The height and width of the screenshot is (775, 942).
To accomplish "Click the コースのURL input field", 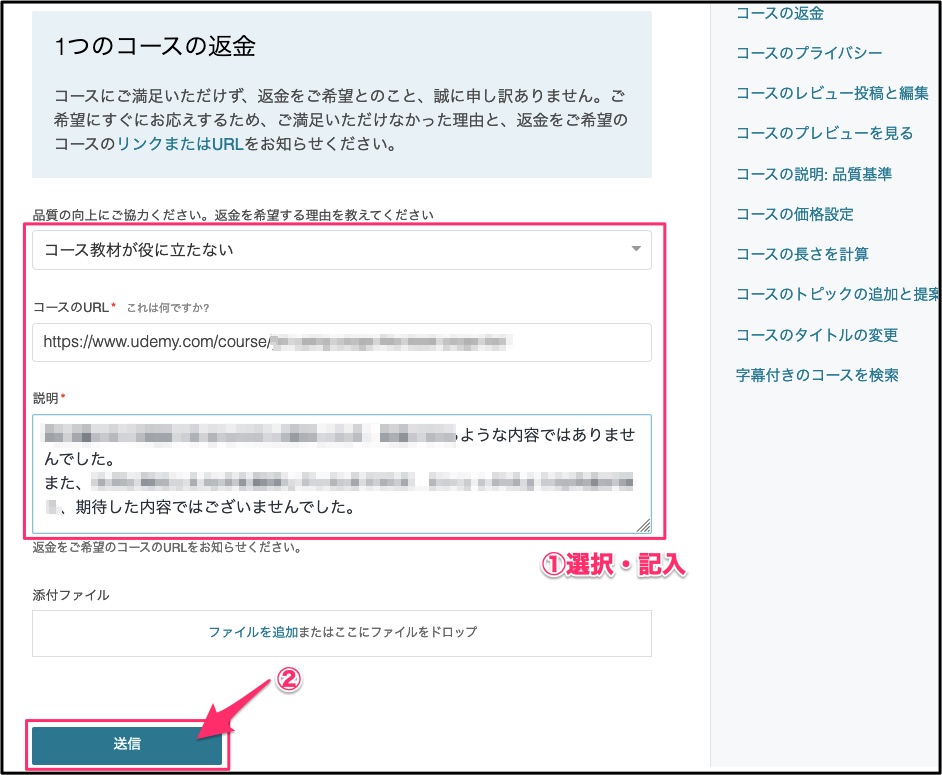I will click(x=341, y=342).
